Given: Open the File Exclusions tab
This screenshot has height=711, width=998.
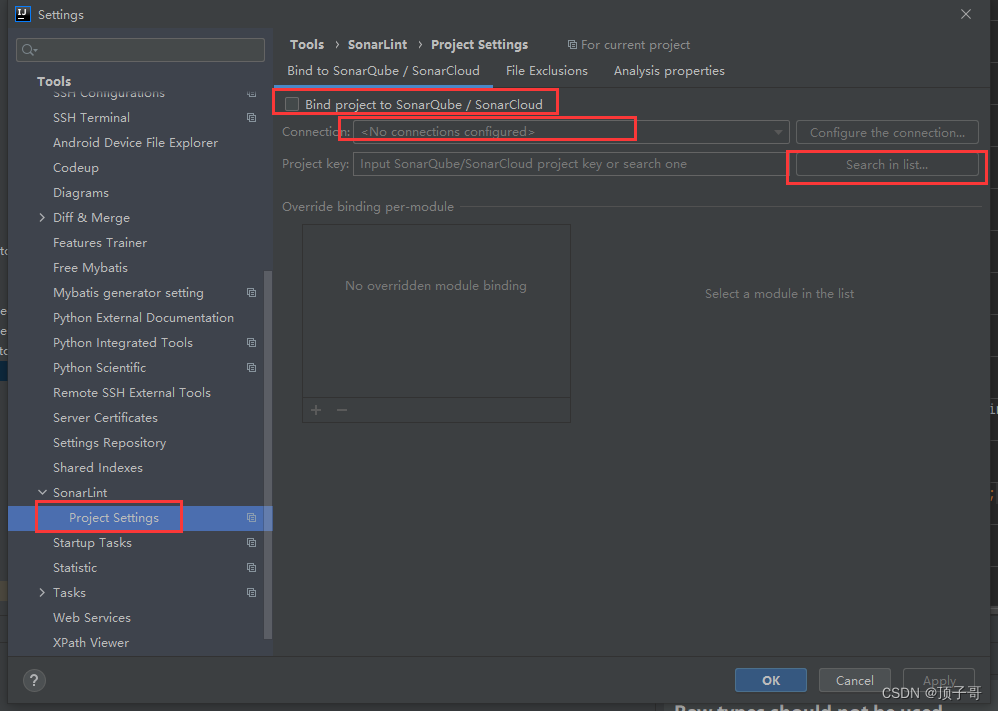Looking at the screenshot, I should (547, 71).
